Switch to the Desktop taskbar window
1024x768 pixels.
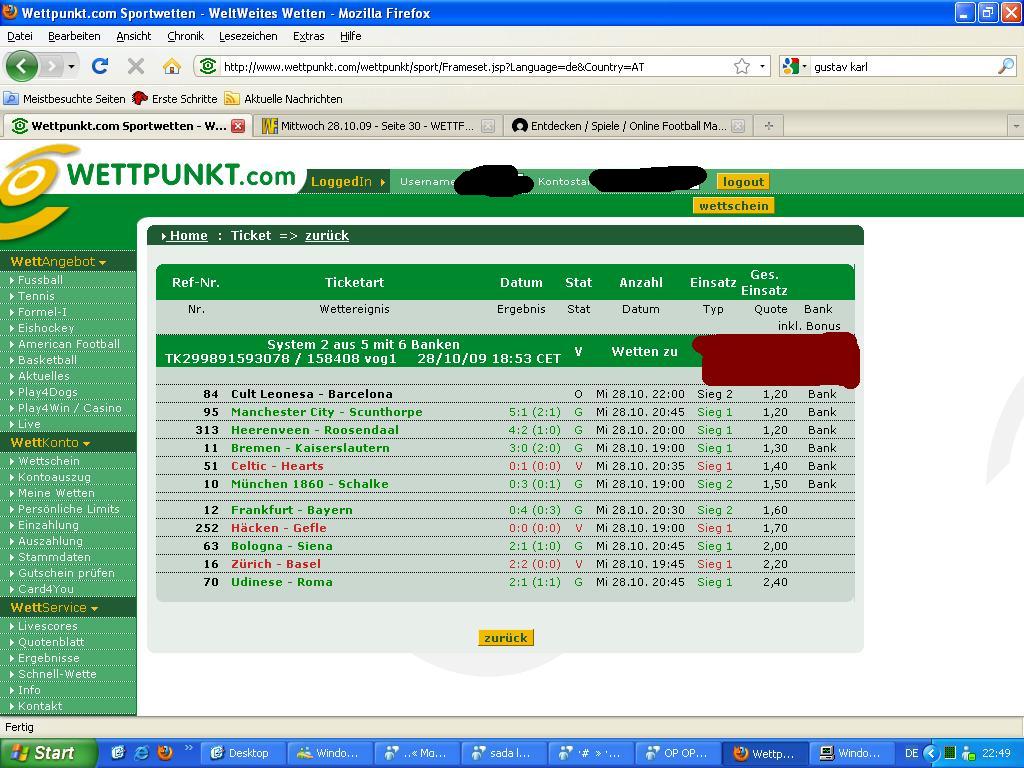(x=241, y=753)
